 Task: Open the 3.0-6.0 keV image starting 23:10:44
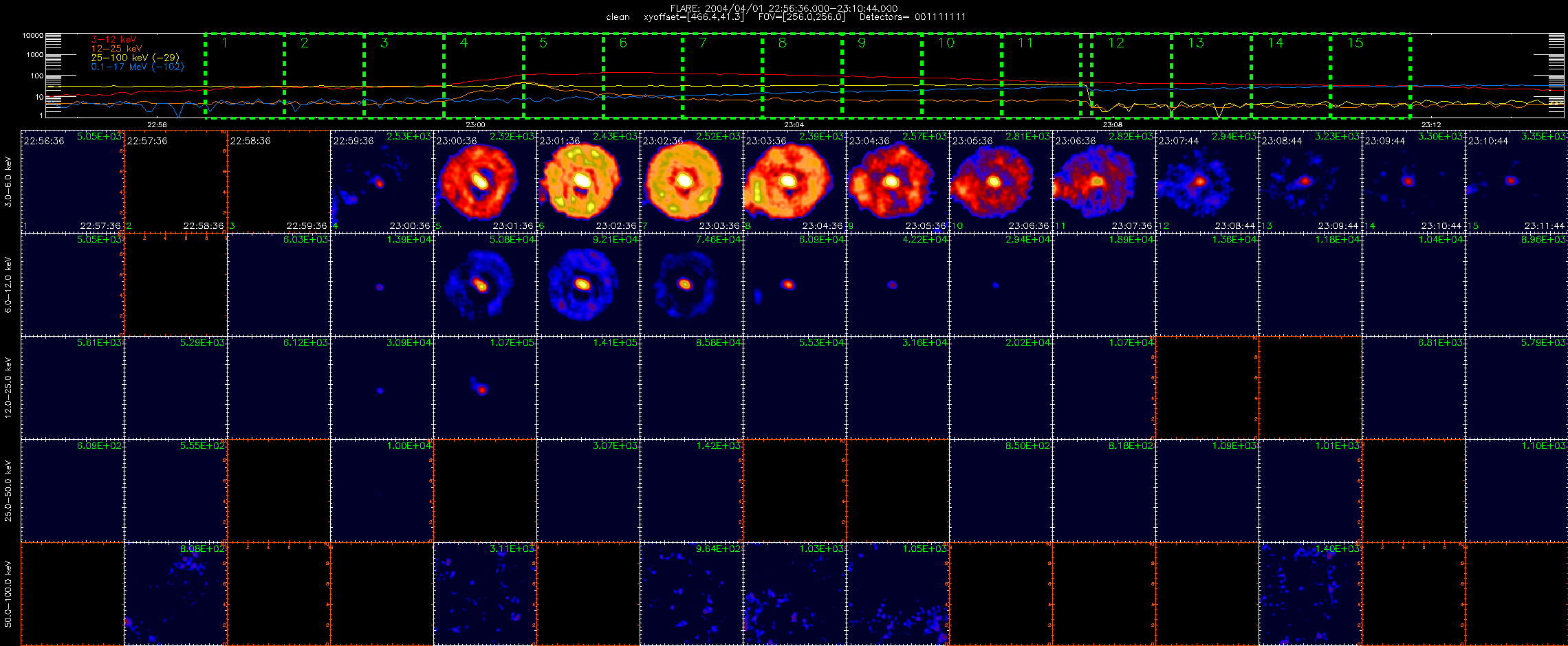[x=1516, y=181]
